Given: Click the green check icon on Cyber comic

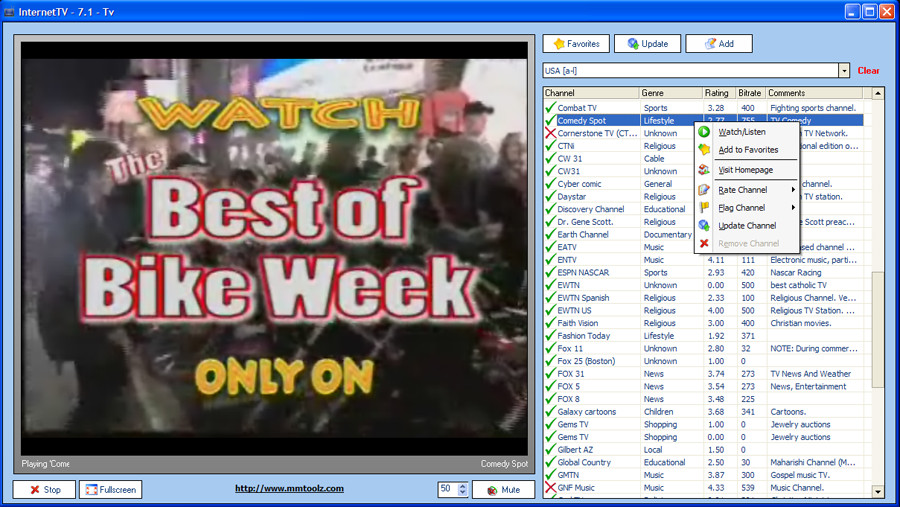Looking at the screenshot, I should [x=550, y=184].
